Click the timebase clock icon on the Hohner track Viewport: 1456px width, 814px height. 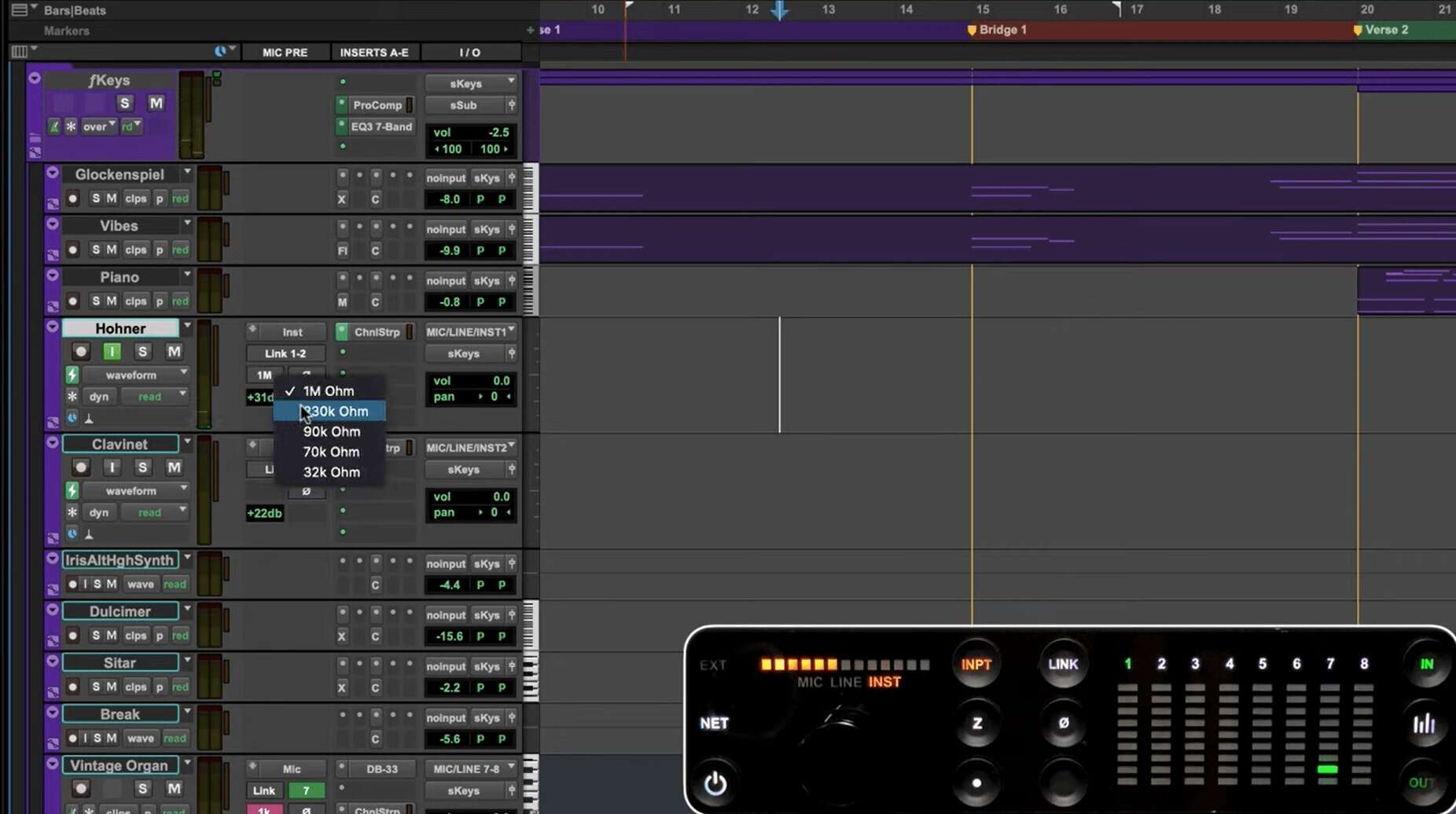click(72, 417)
